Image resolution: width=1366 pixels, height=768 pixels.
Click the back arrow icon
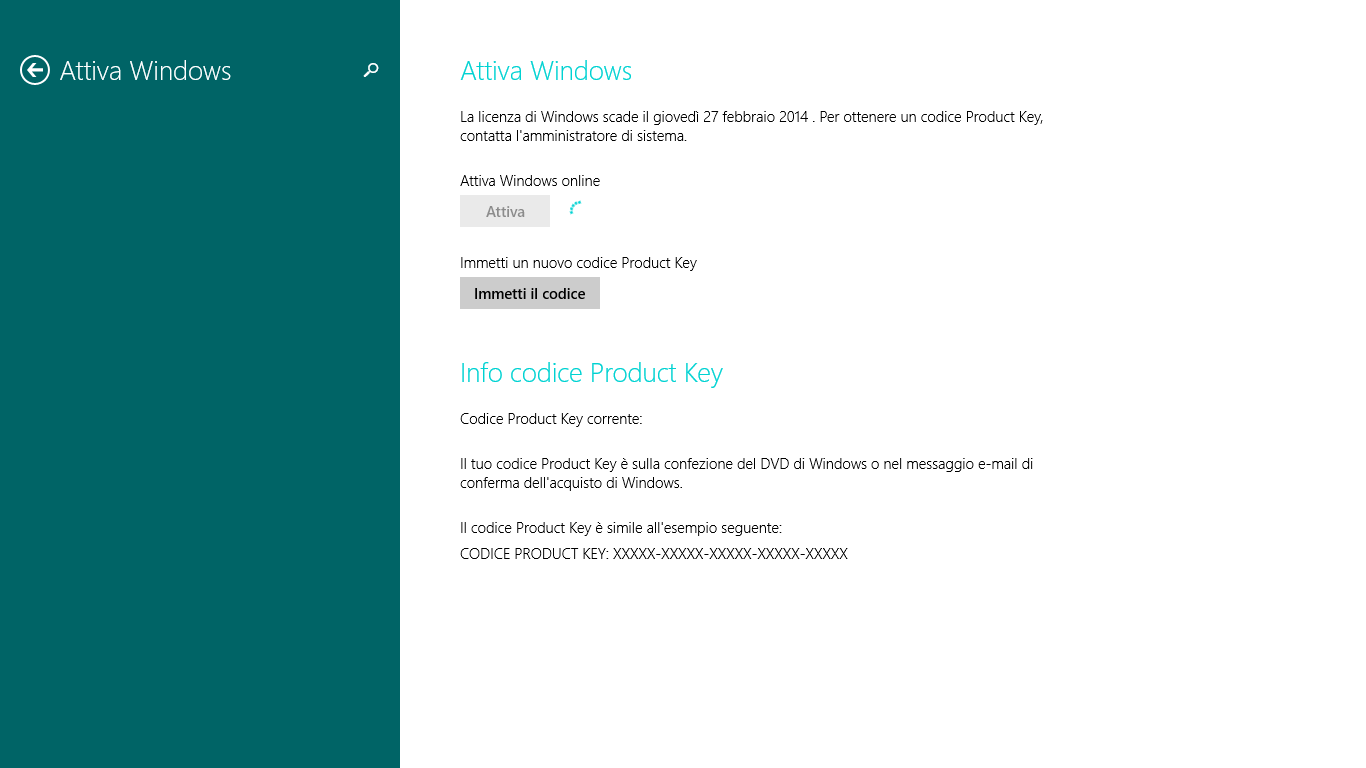(35, 70)
